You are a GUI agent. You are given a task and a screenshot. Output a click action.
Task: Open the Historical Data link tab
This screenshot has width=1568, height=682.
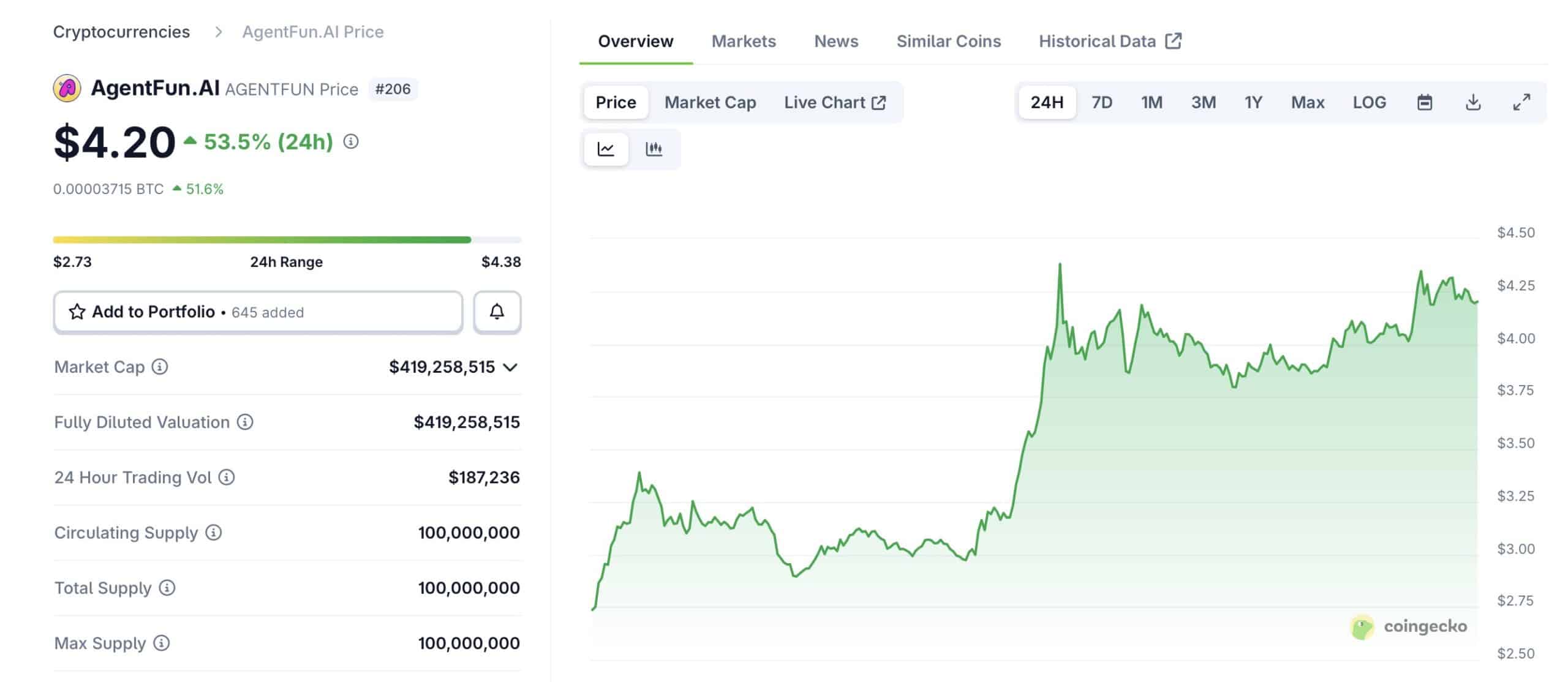1110,41
